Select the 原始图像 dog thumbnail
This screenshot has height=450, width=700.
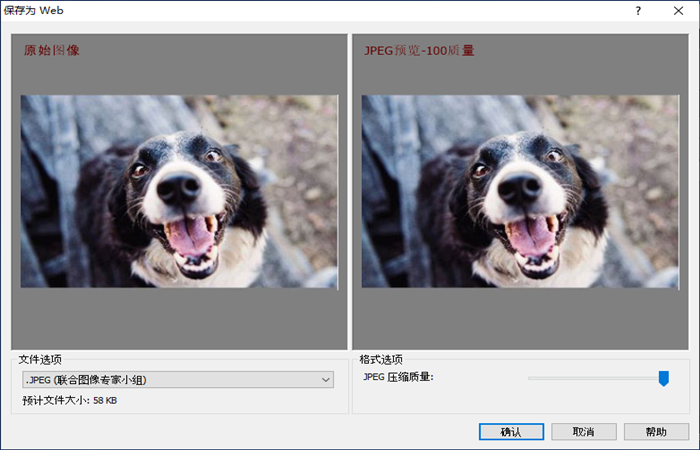179,191
